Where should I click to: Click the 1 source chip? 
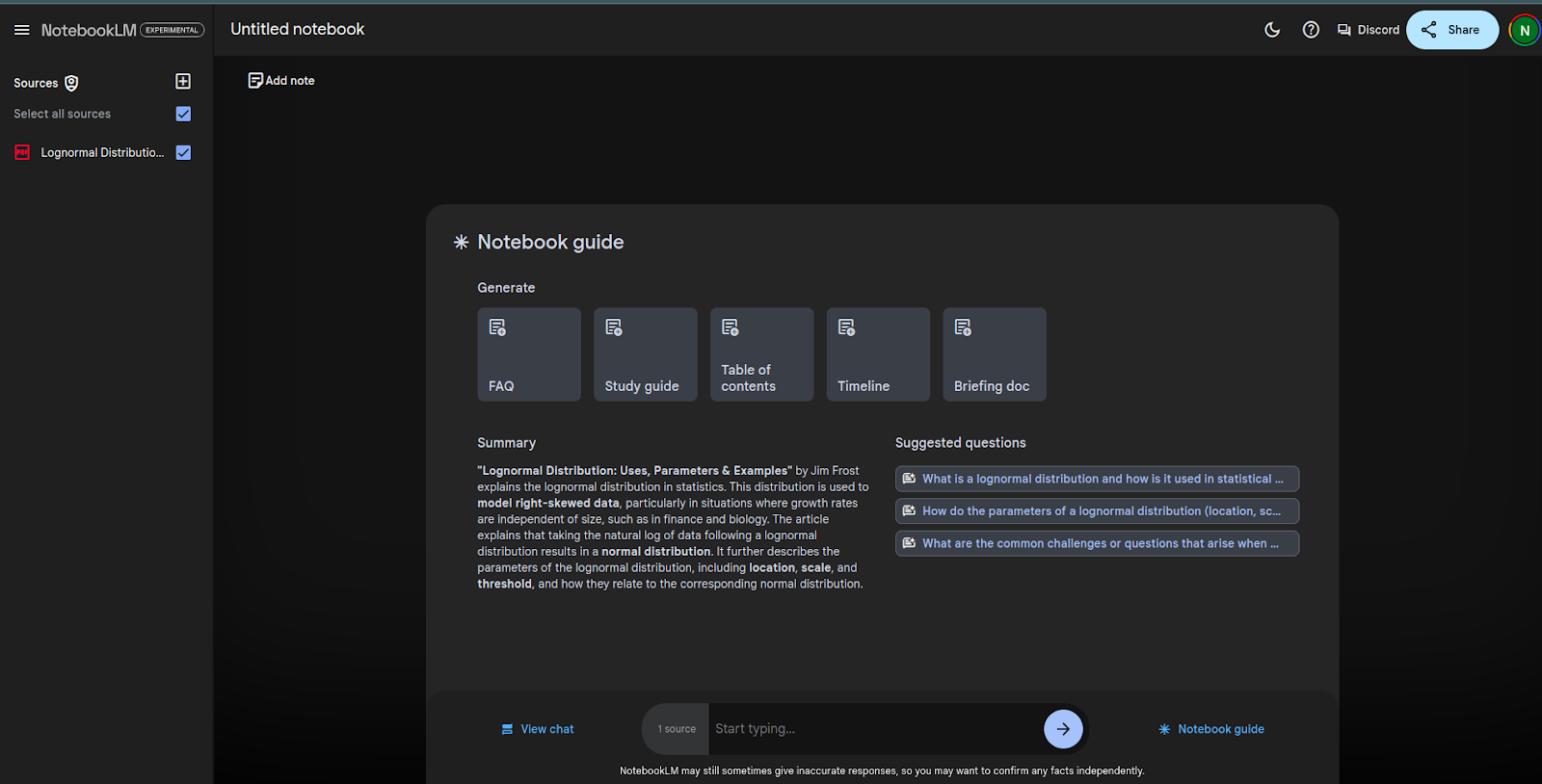[677, 729]
